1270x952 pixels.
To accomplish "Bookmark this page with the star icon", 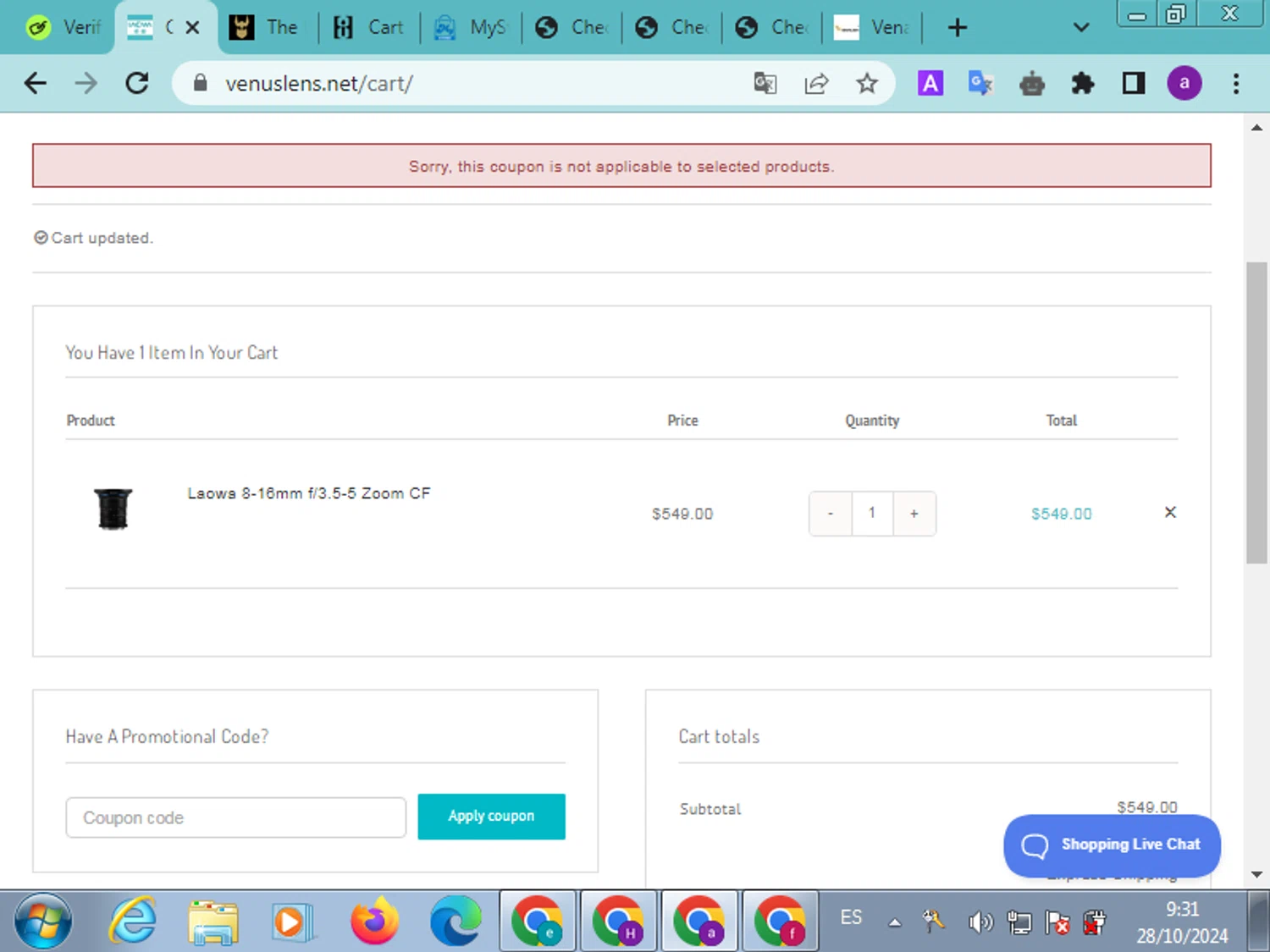I will 866,83.
